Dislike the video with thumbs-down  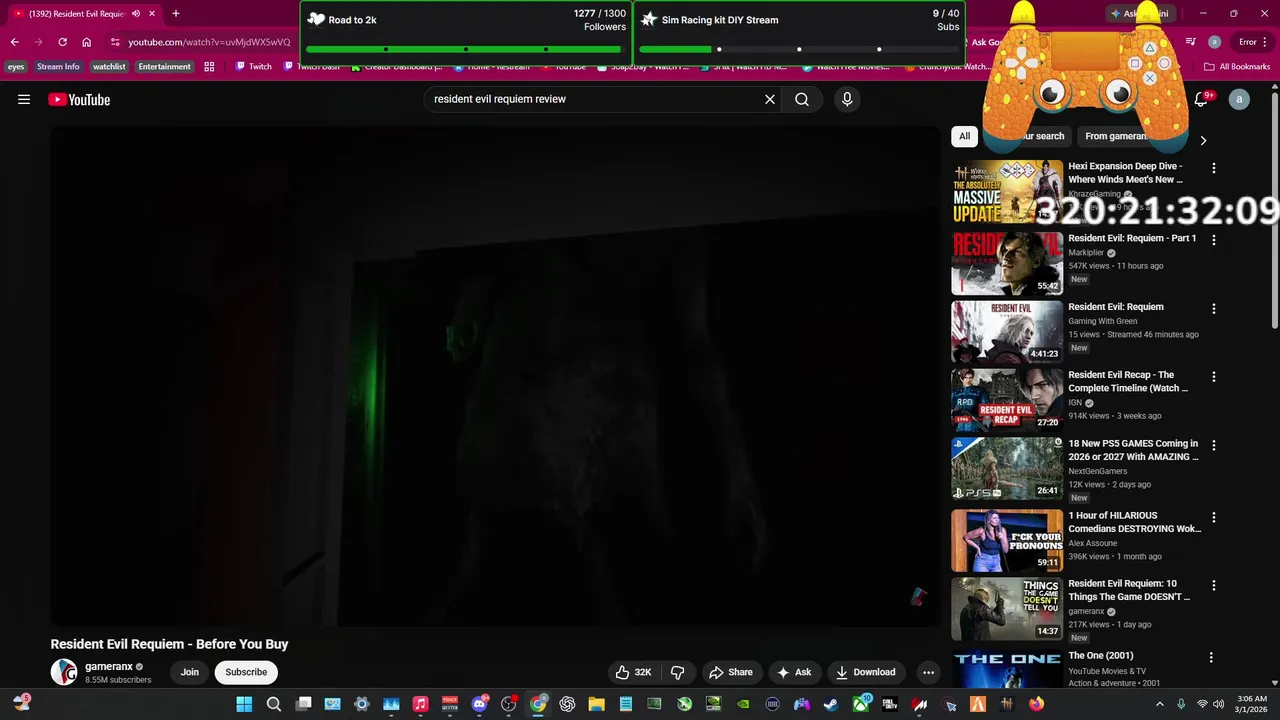tap(678, 672)
